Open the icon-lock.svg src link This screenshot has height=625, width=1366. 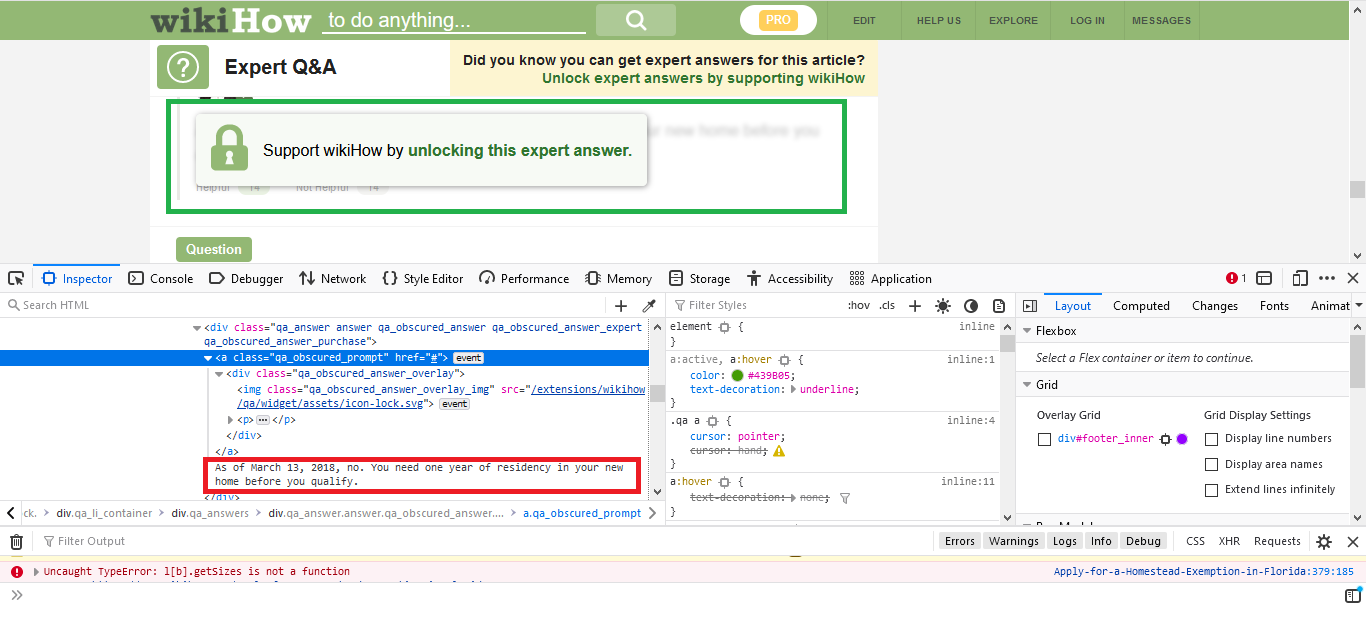tap(442, 397)
